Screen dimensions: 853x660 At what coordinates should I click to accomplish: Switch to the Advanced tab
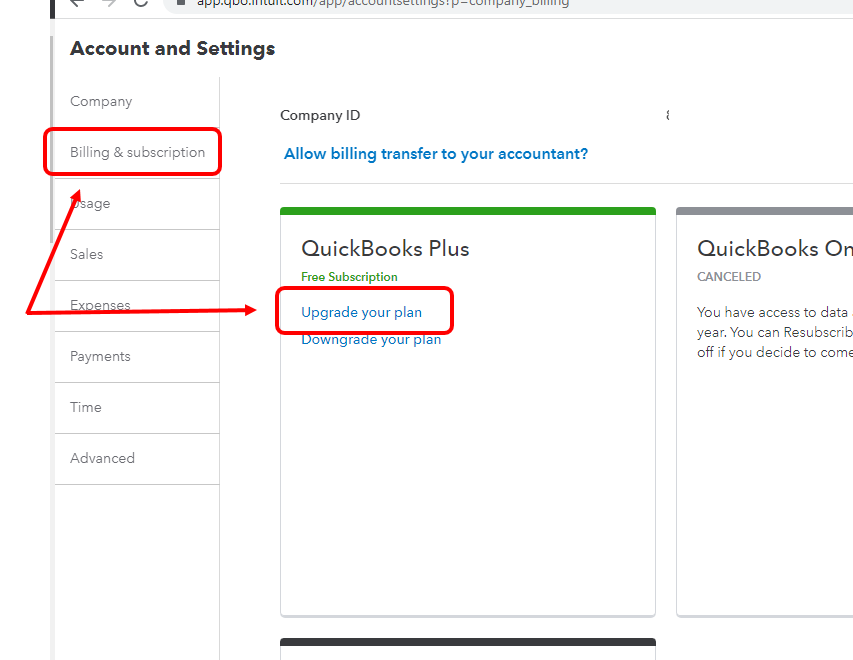102,458
